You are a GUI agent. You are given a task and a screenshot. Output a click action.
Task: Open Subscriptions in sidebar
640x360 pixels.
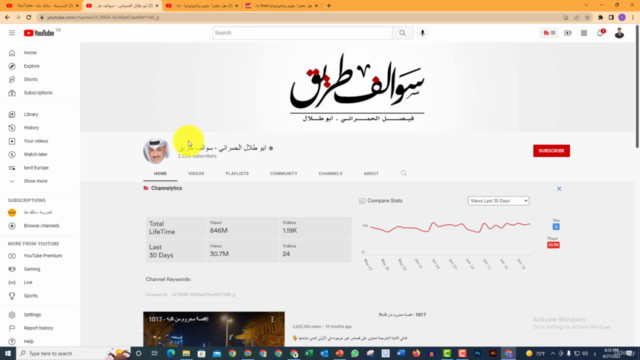tap(38, 93)
